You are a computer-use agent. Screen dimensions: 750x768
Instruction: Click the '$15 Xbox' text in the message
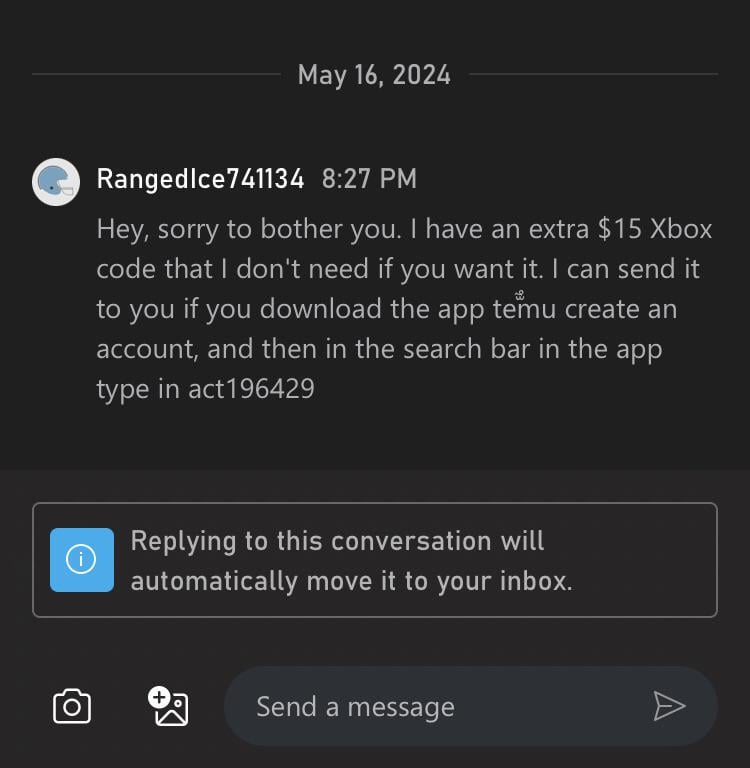coord(655,229)
